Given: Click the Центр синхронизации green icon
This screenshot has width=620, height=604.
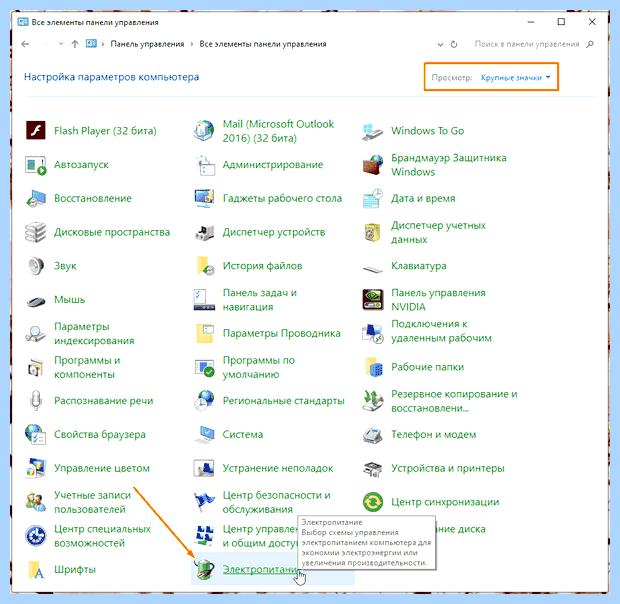Looking at the screenshot, I should 372,502.
